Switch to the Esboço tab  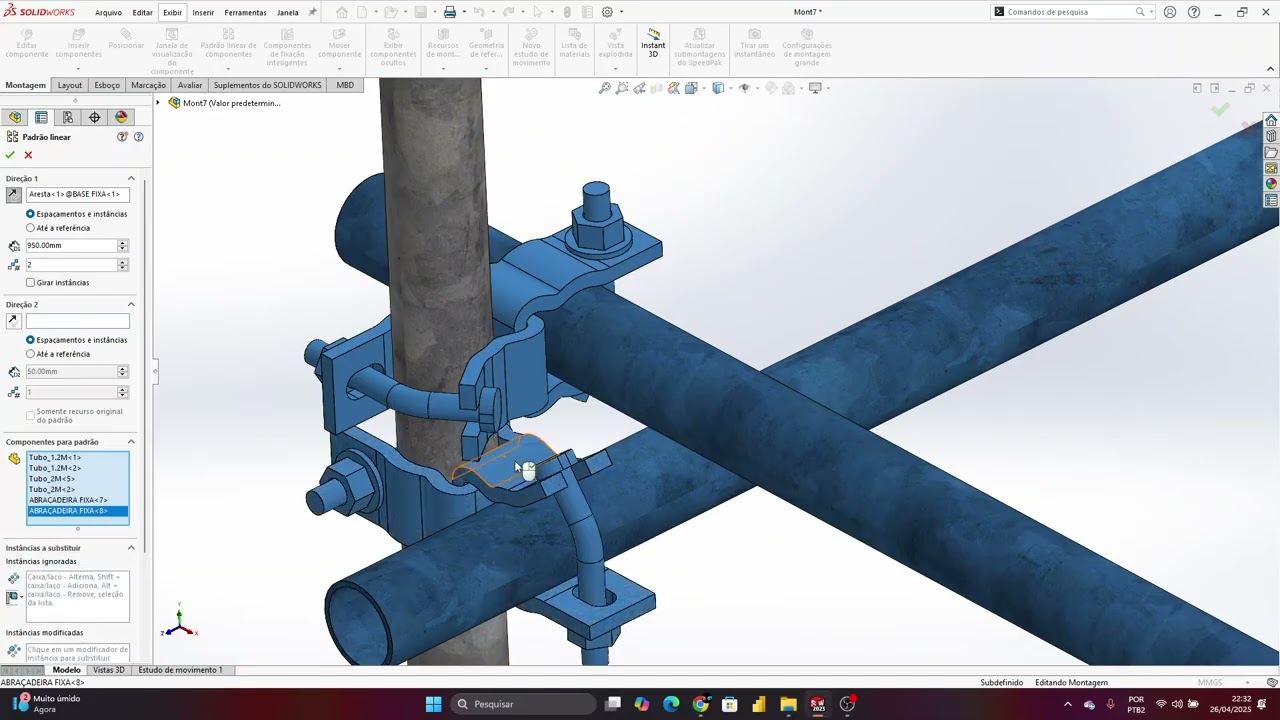[x=107, y=86]
